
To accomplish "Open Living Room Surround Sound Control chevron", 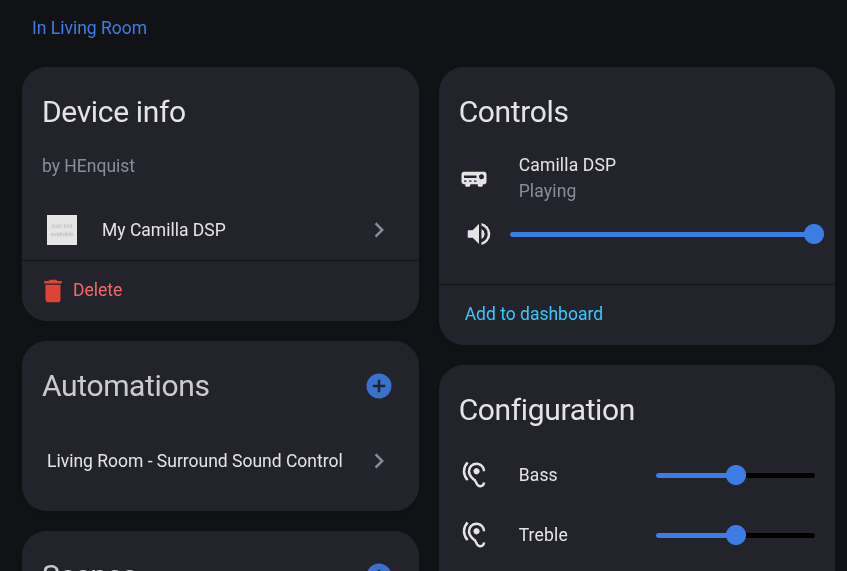I will click(x=379, y=461).
